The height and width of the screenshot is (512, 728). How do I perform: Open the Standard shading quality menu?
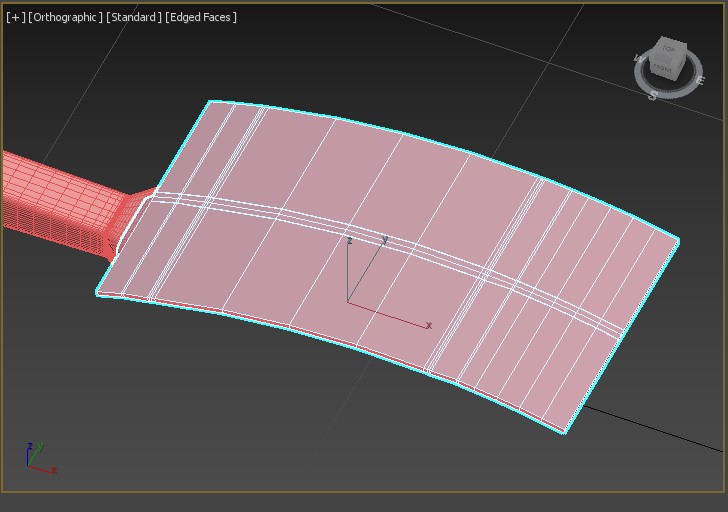[x=133, y=17]
